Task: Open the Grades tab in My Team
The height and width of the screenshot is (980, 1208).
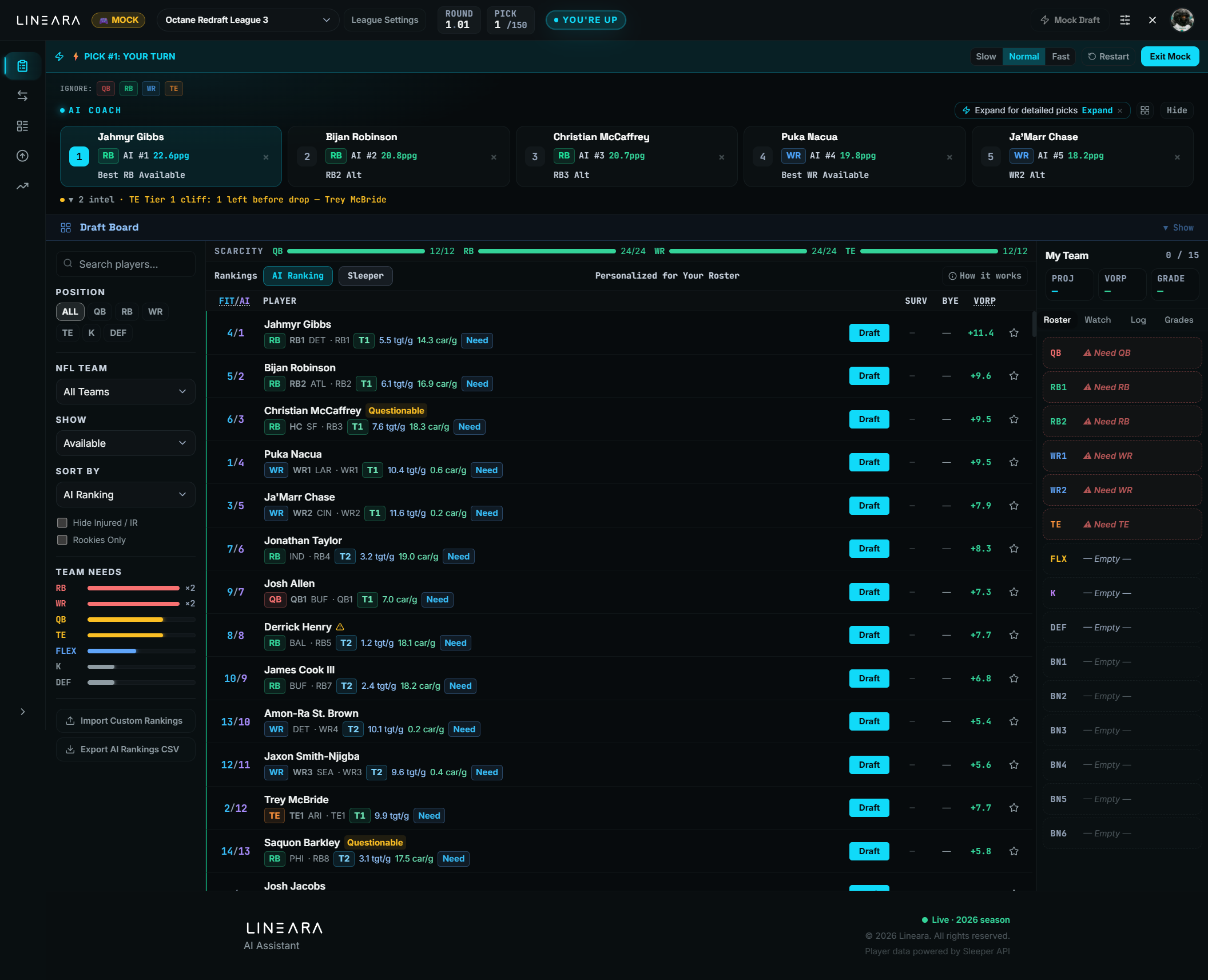Action: pyautogui.click(x=1178, y=320)
